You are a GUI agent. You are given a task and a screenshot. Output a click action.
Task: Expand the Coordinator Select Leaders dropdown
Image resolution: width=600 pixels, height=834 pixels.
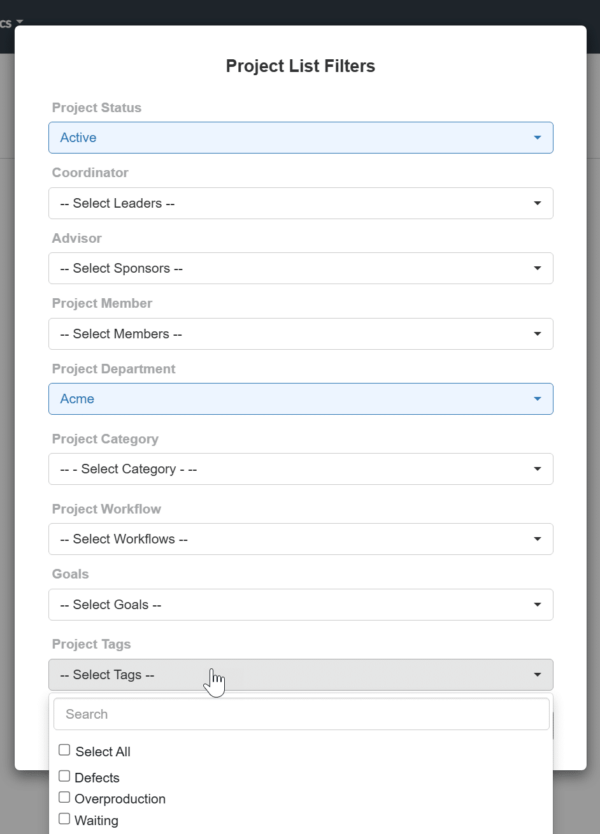tap(300, 203)
